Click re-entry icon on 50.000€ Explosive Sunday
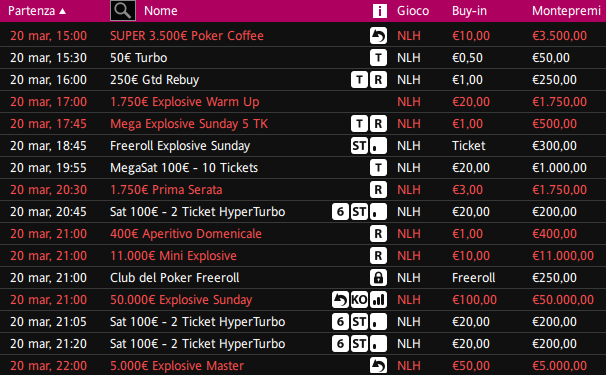Screen dimensions: 606x375 [340, 300]
